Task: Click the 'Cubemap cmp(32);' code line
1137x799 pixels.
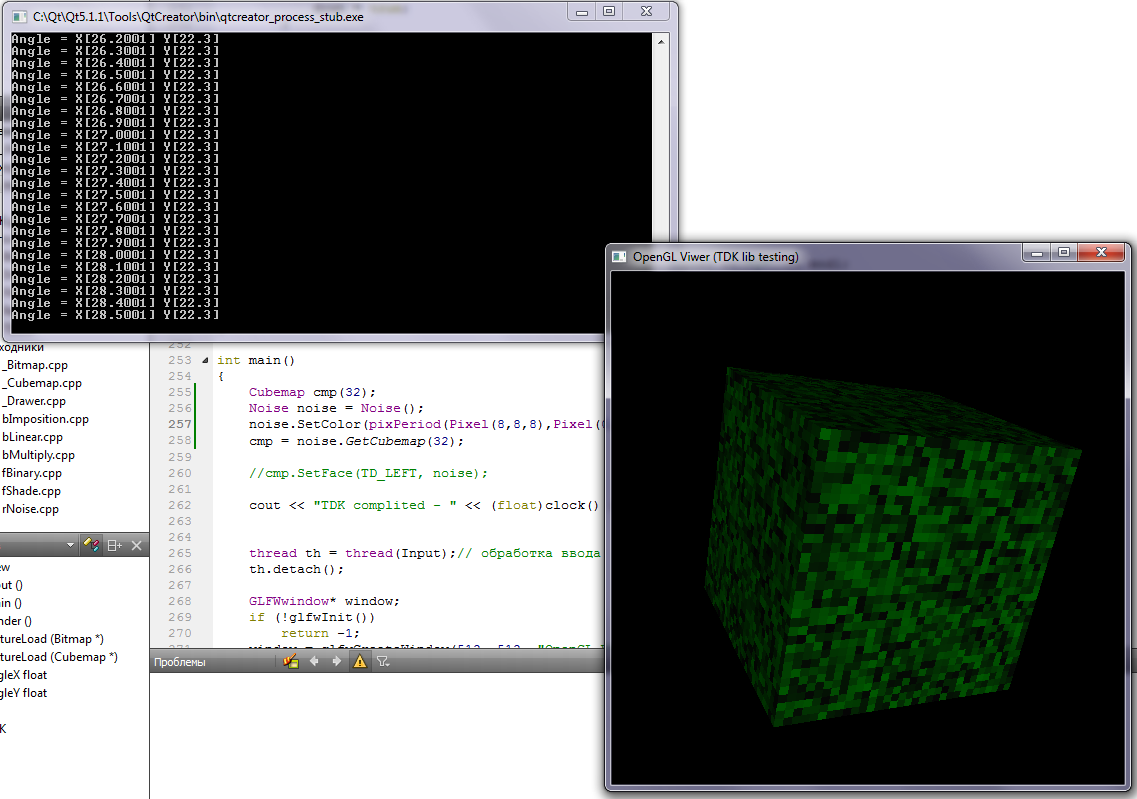Action: point(312,392)
